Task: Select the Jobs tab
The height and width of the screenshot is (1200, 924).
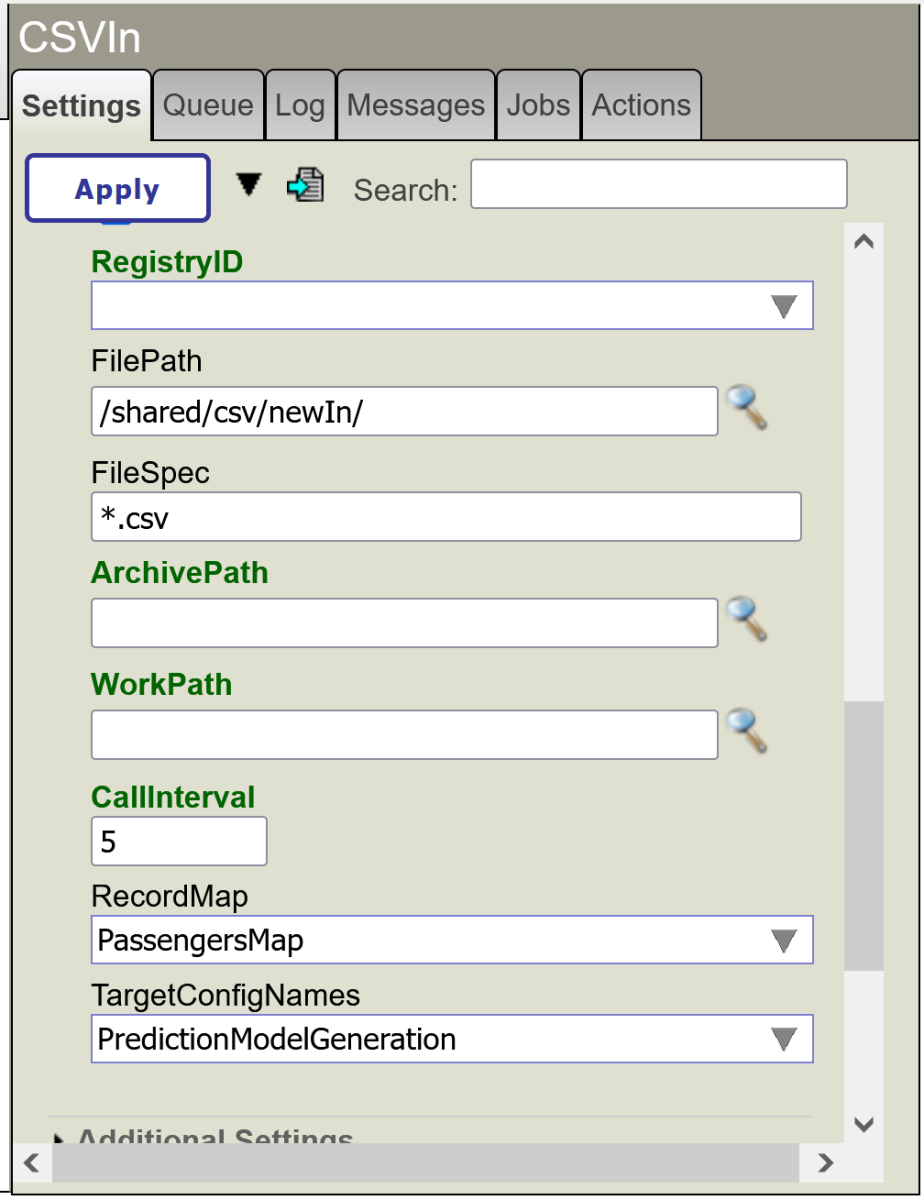Action: tap(538, 106)
